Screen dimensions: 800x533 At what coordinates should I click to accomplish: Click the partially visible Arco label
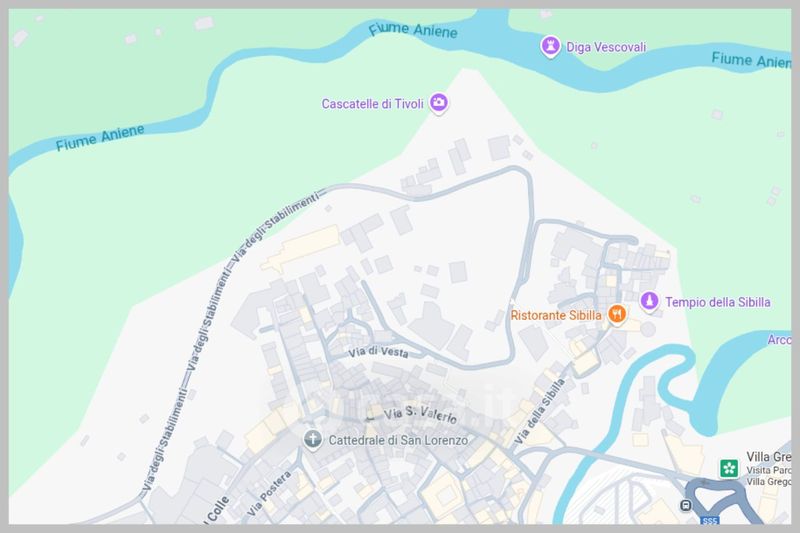780,340
